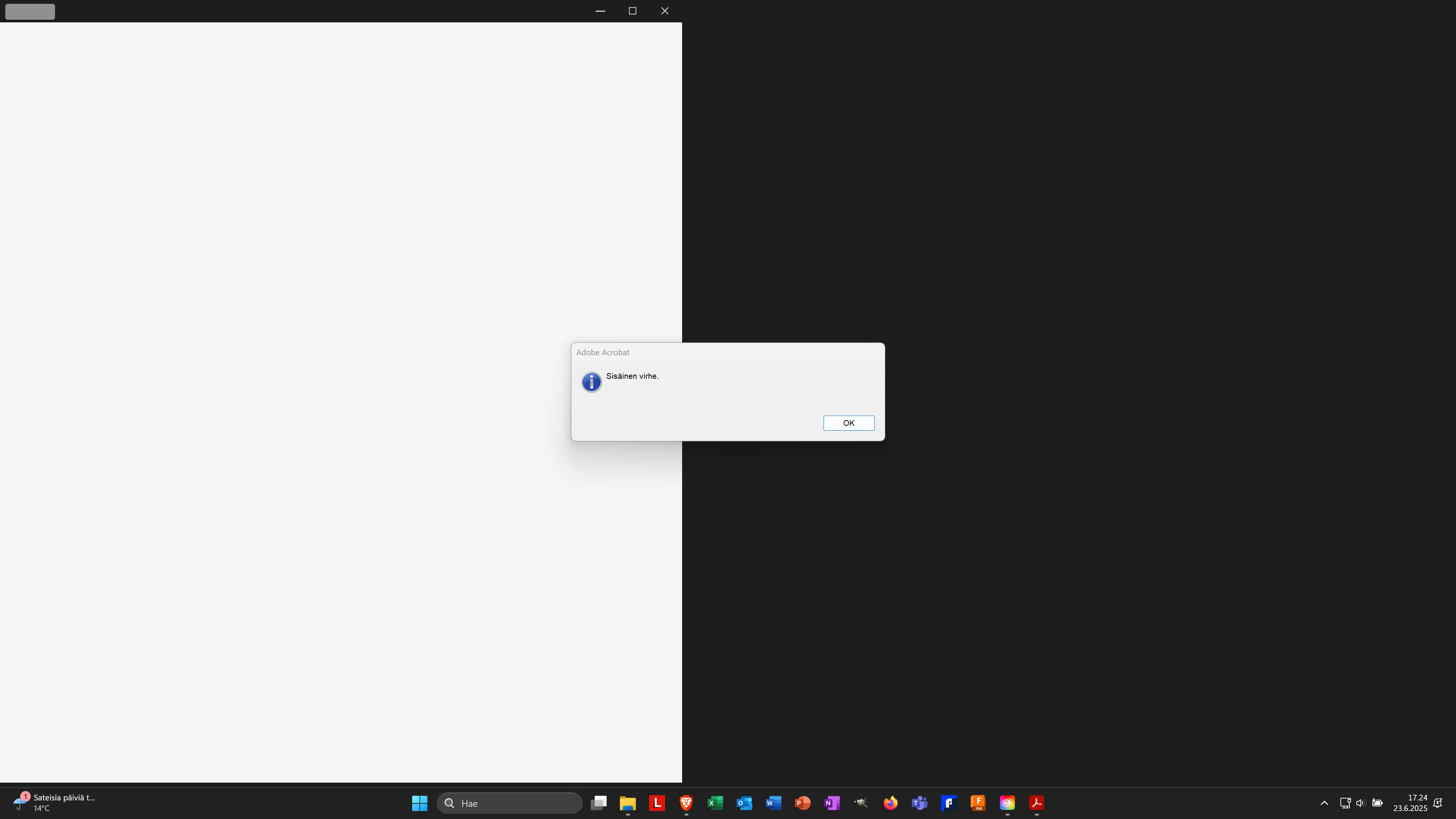The image size is (1456, 819).
Task: Click the Task View button
Action: click(x=599, y=803)
